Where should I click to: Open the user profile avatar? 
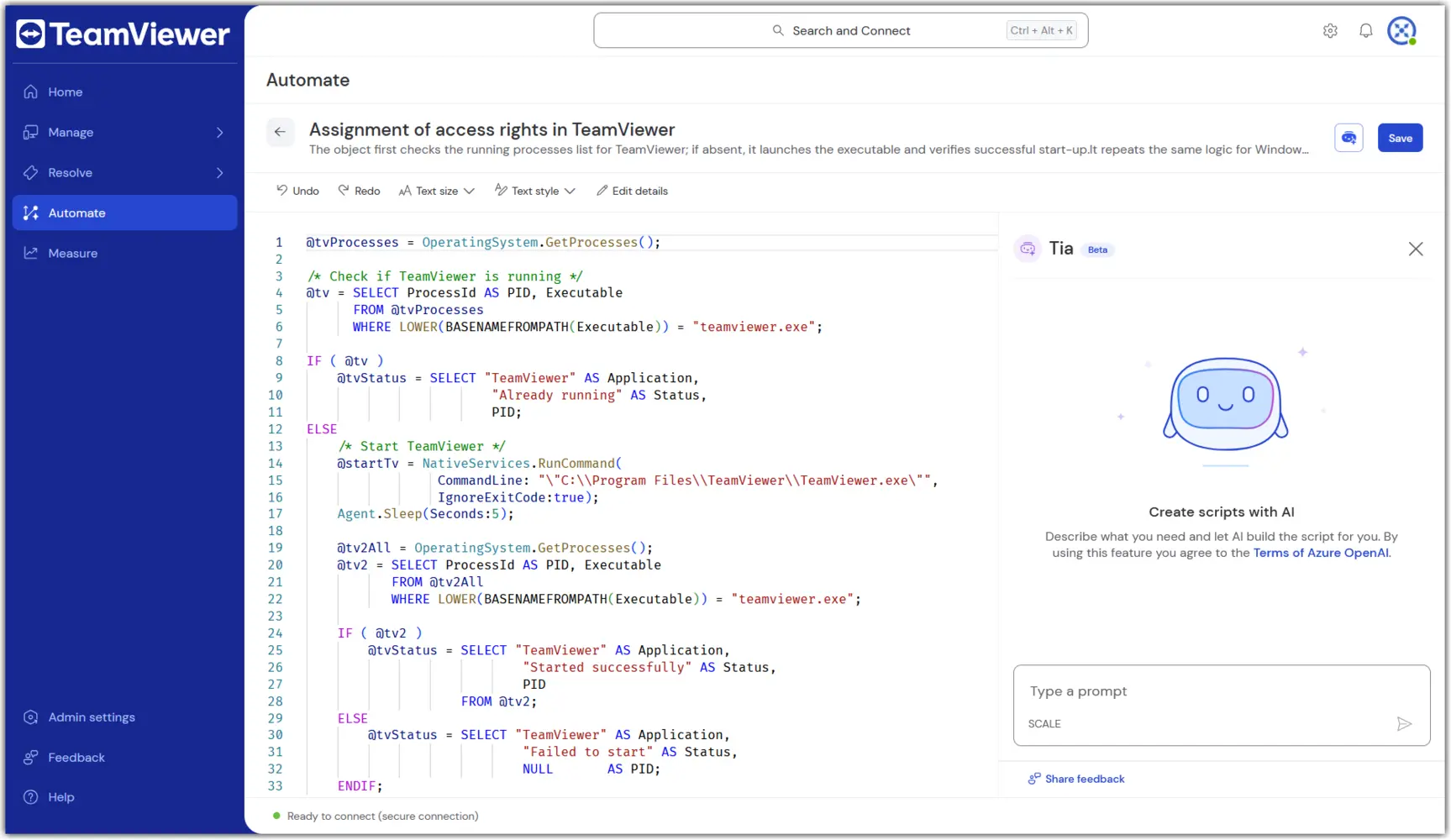click(1401, 31)
